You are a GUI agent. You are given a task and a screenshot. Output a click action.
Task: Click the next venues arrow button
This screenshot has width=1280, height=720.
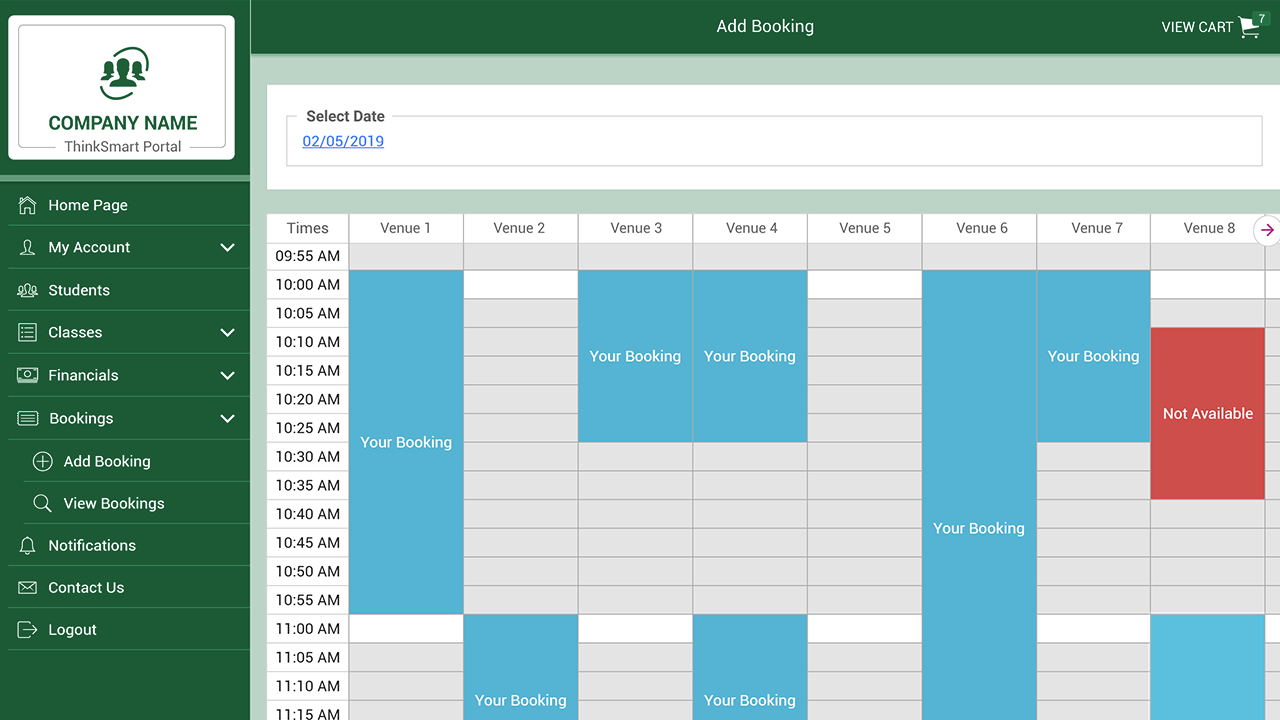1267,229
